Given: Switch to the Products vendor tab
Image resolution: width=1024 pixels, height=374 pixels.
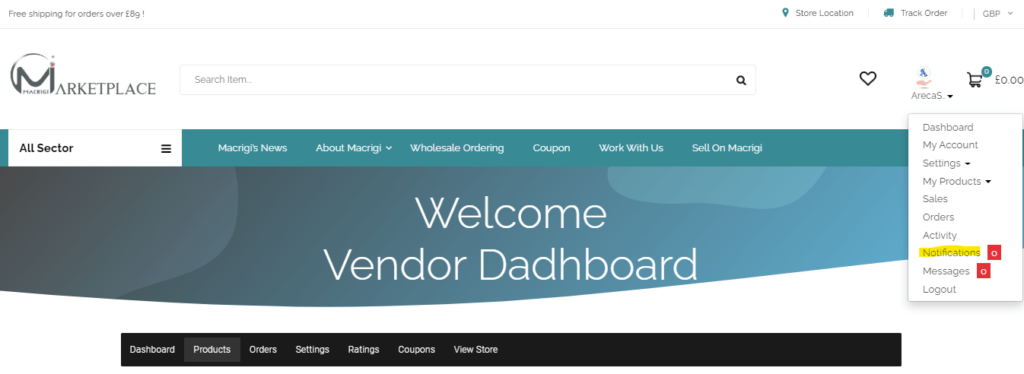Looking at the screenshot, I should (212, 350).
